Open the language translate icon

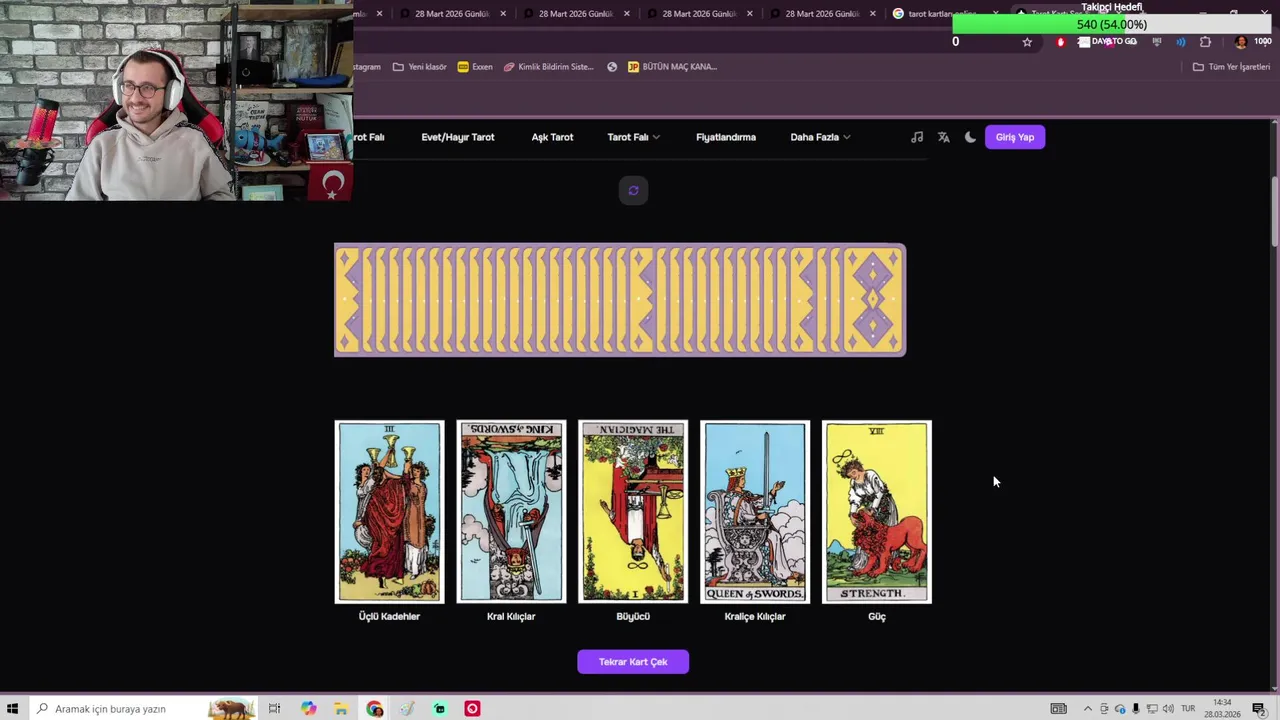click(943, 137)
